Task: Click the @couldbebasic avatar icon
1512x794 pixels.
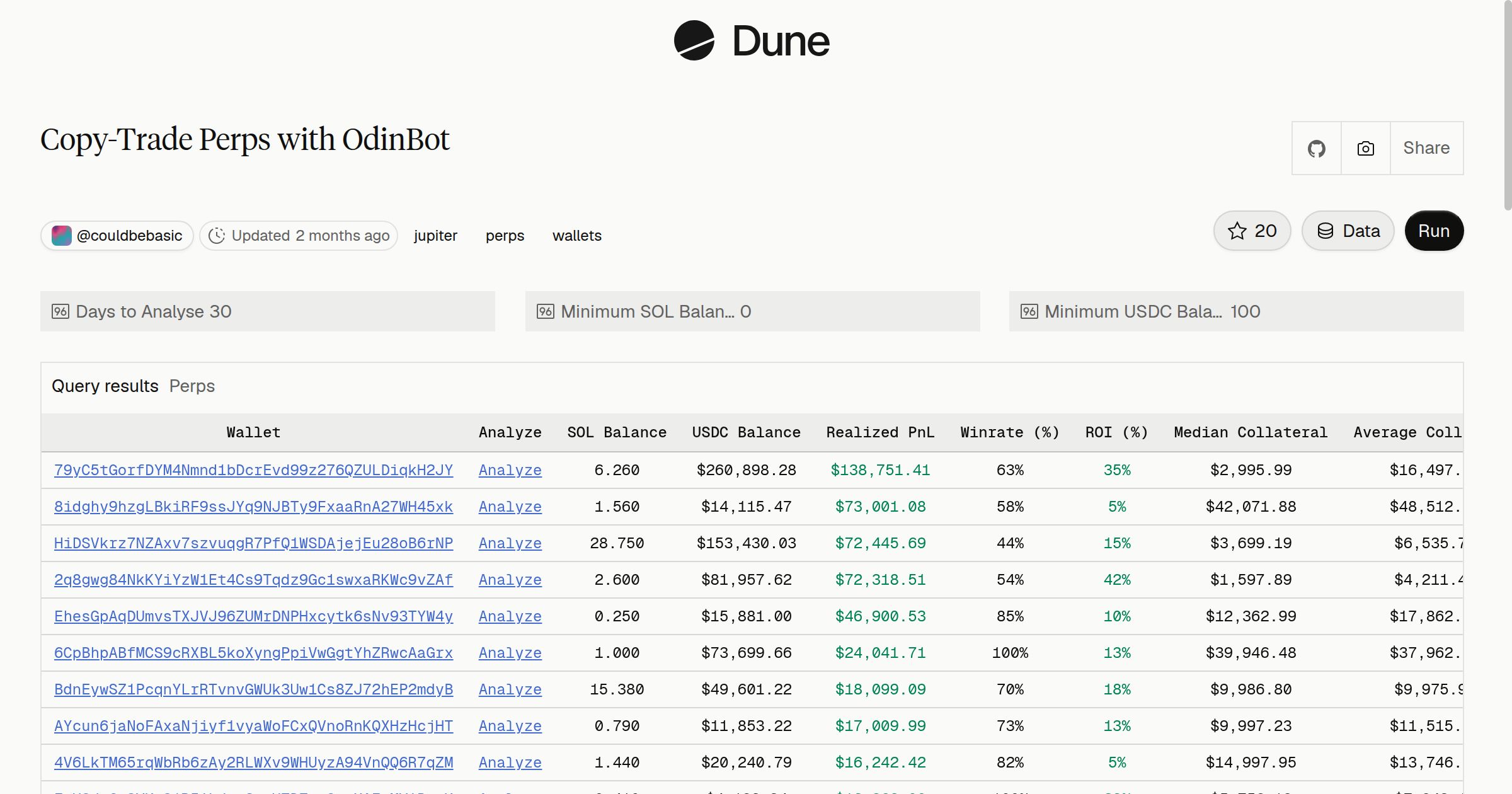Action: (x=61, y=236)
